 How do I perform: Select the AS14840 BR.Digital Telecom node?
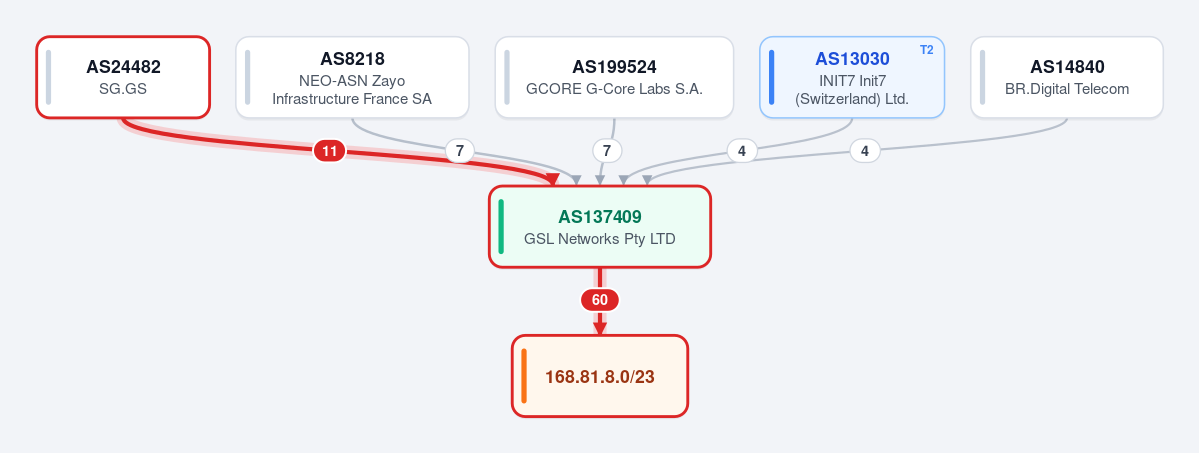click(x=1067, y=77)
